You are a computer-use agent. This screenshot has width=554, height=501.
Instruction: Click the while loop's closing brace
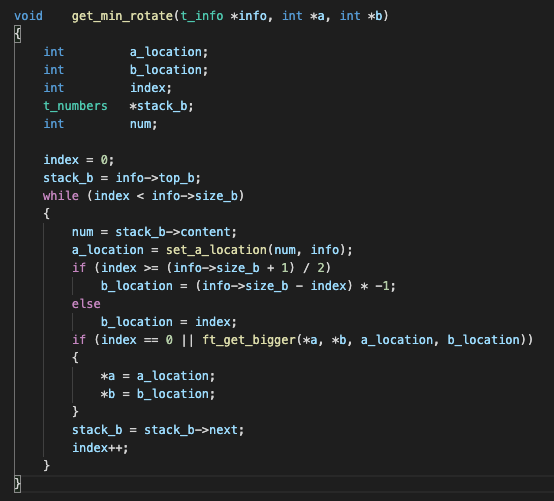46,466
